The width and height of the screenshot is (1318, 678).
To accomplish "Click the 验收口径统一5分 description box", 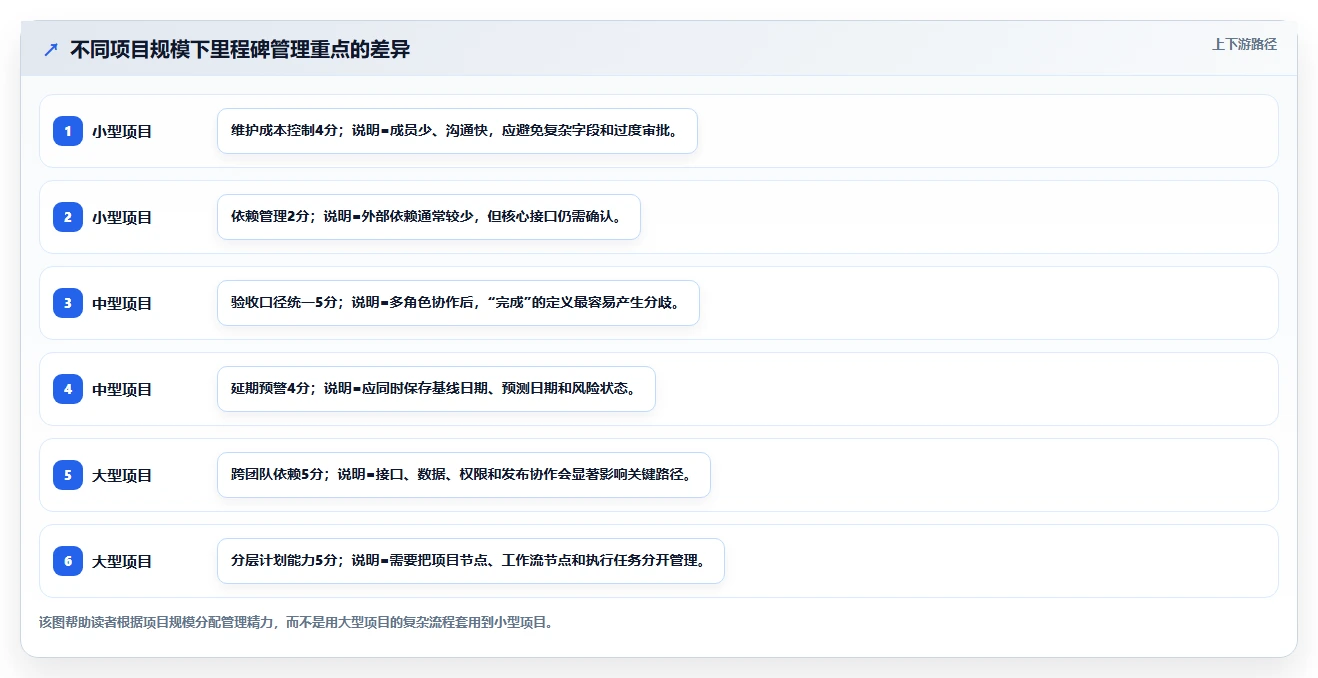I will (458, 303).
